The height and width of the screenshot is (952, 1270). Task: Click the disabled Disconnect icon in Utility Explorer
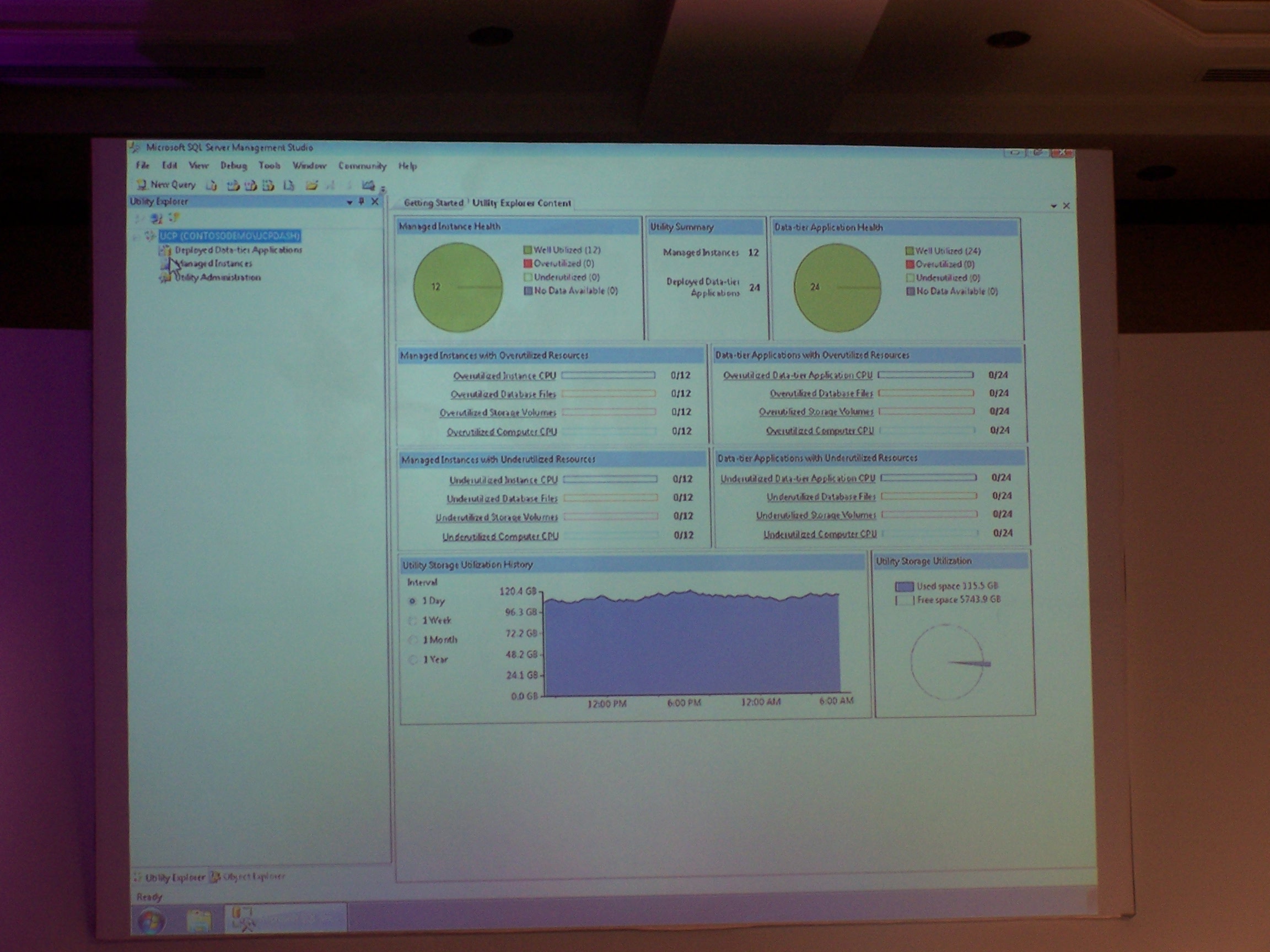[138, 218]
